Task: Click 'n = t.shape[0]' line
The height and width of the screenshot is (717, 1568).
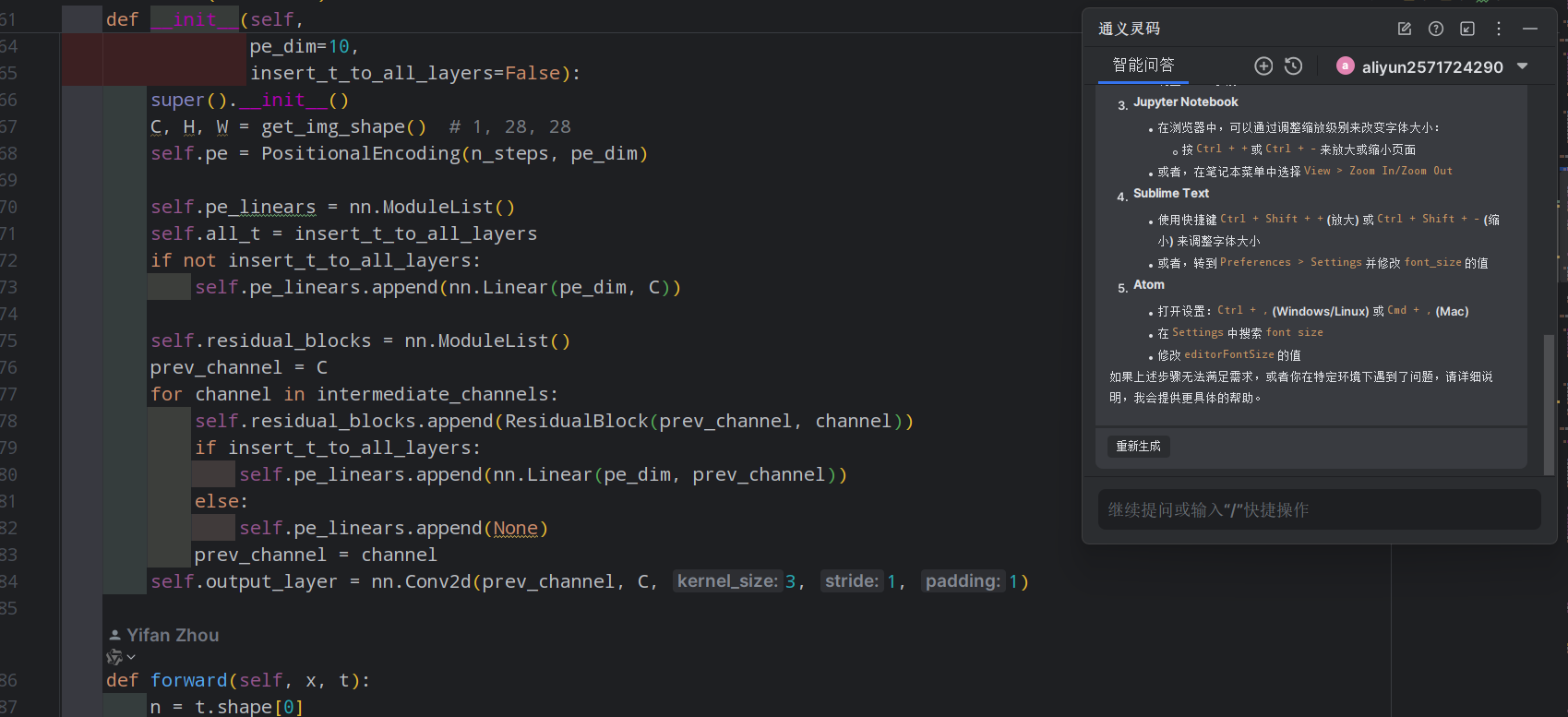Action: 227,707
